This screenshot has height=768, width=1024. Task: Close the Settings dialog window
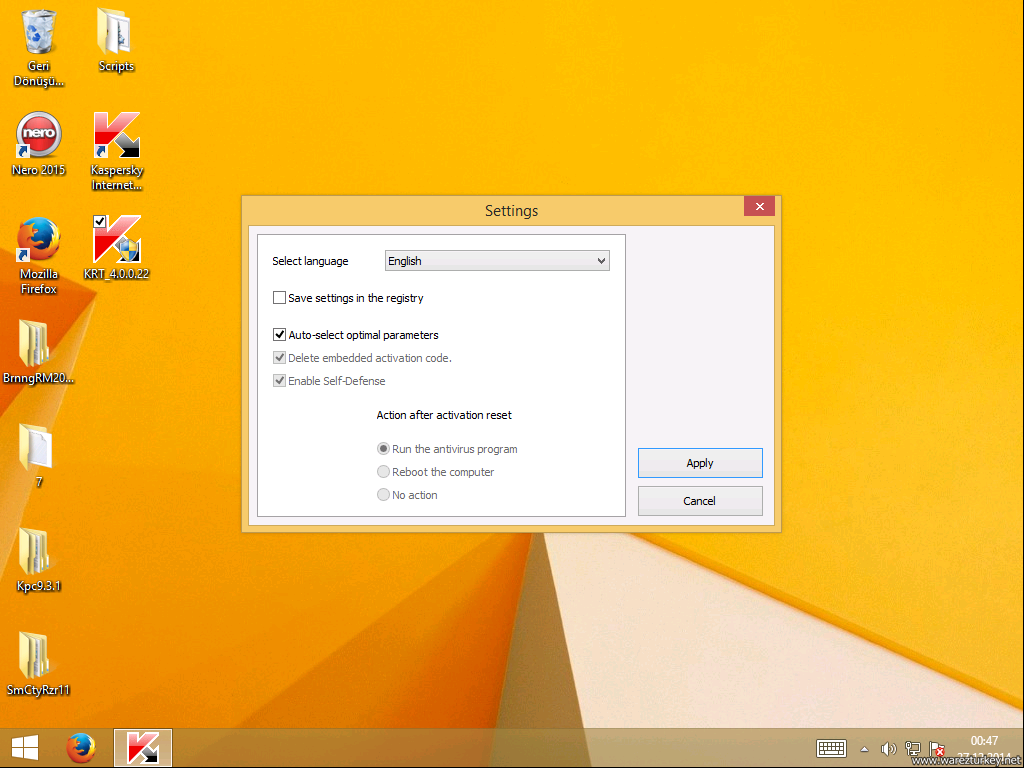point(759,207)
